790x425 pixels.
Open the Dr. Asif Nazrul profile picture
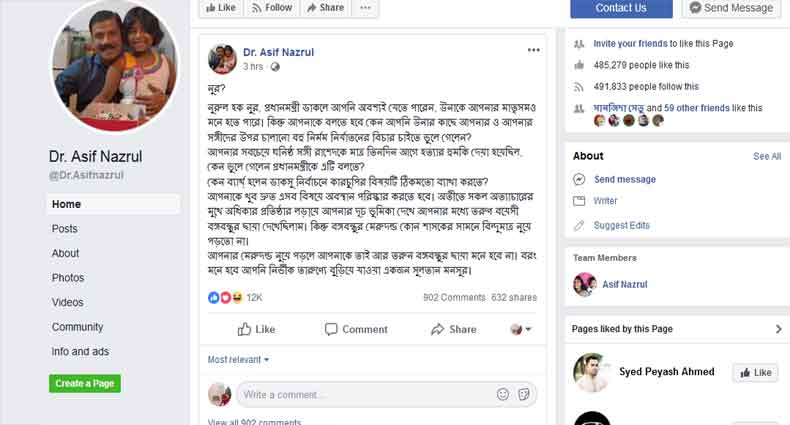pyautogui.click(x=114, y=68)
